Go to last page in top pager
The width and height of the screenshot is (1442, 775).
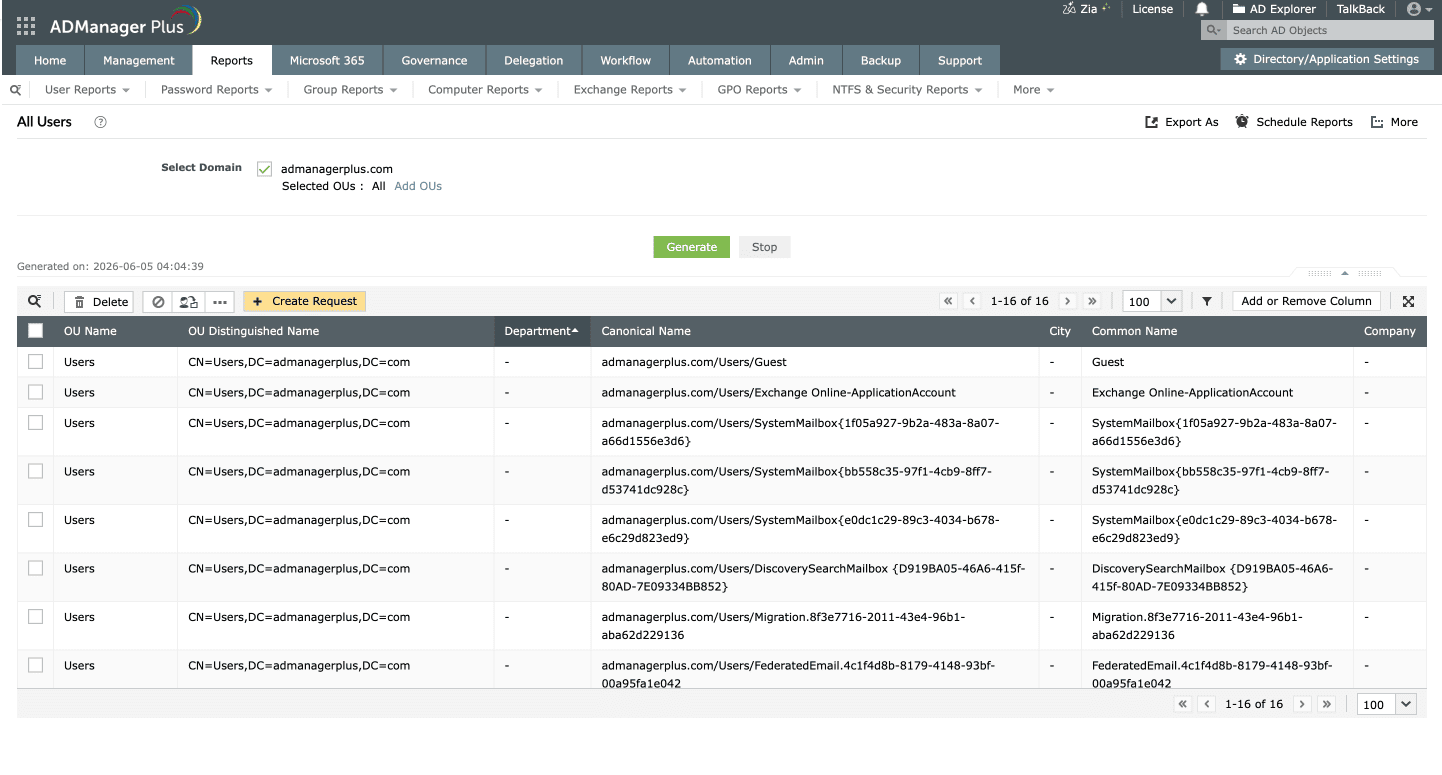click(x=1091, y=301)
